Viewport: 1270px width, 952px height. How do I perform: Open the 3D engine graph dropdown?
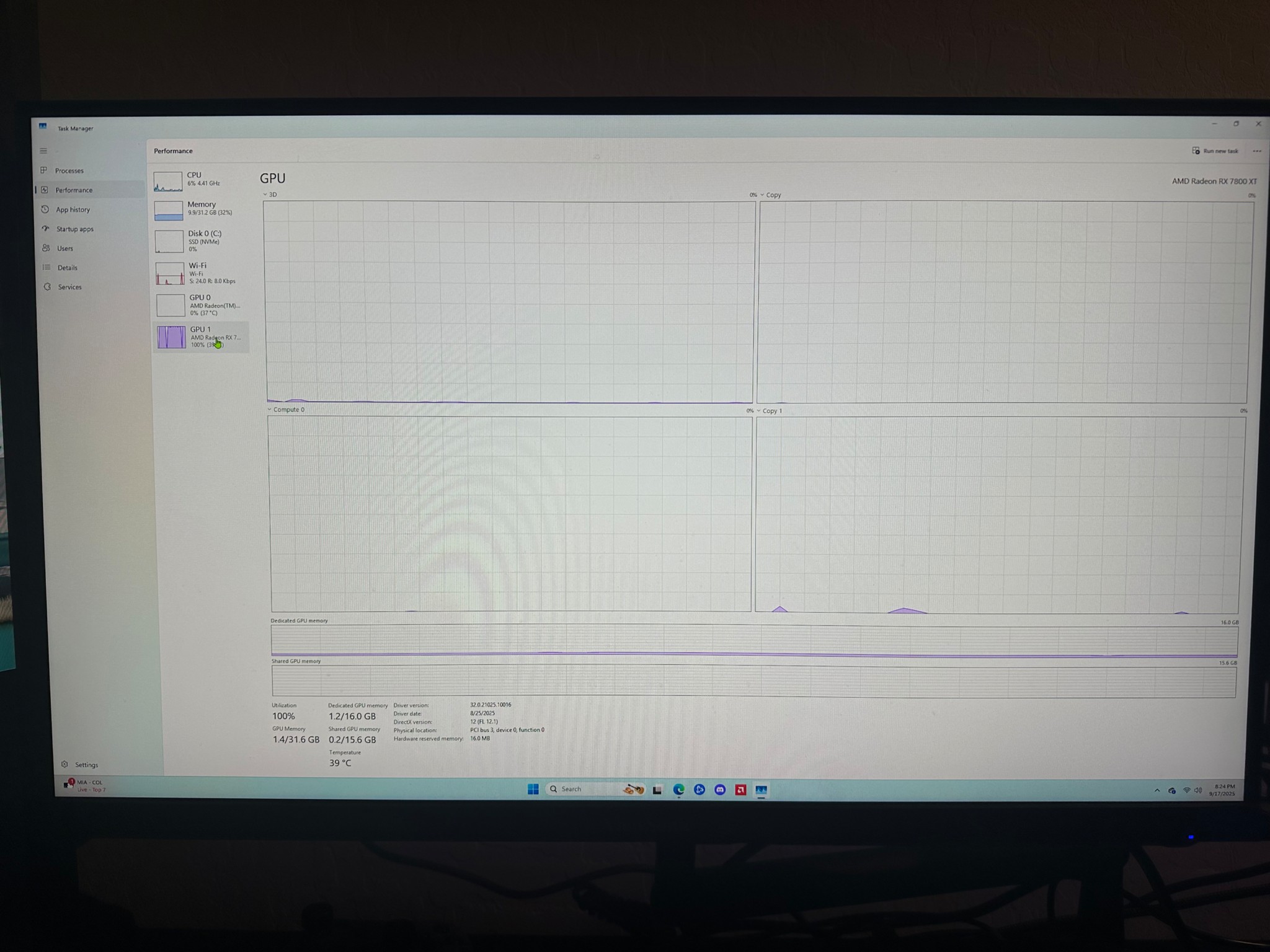coord(270,195)
